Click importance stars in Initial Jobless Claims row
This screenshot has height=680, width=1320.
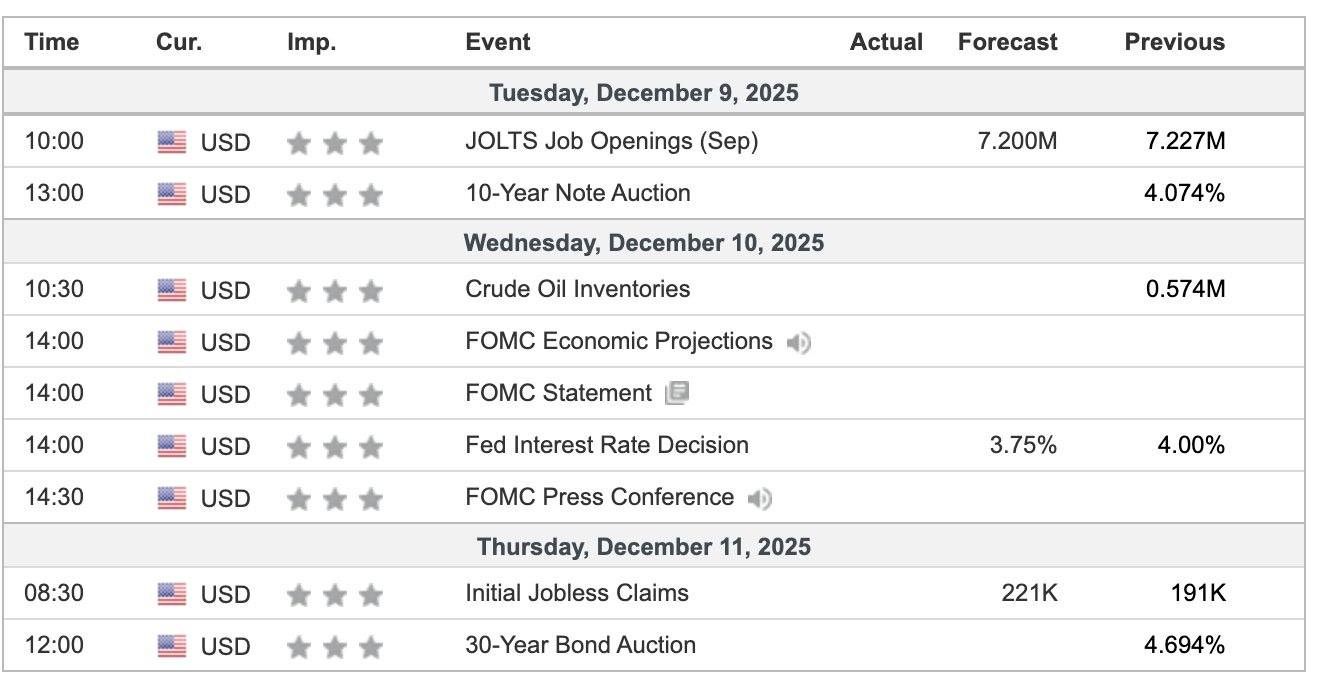click(x=334, y=594)
